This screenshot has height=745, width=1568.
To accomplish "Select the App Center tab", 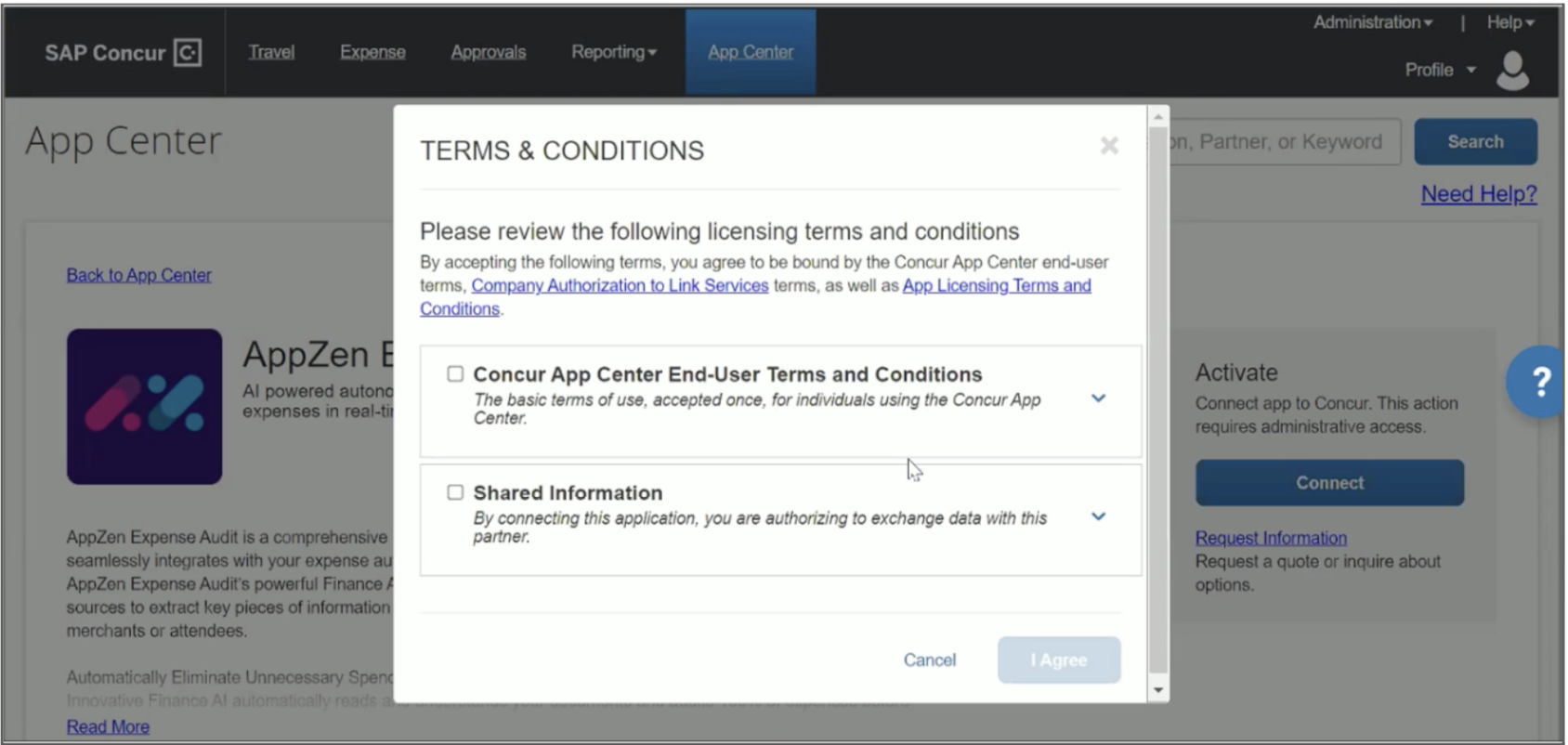I will 751,52.
